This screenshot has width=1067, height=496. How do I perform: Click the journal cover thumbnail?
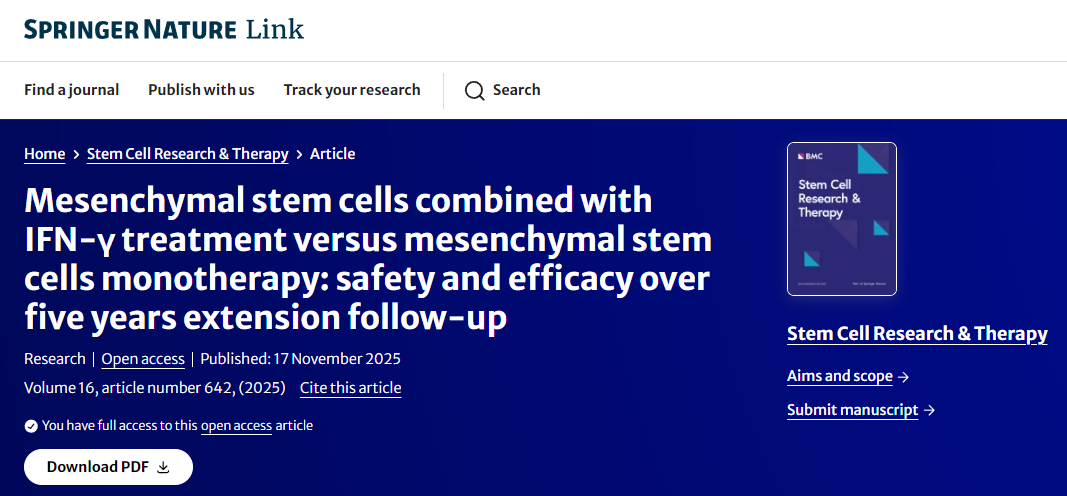842,220
